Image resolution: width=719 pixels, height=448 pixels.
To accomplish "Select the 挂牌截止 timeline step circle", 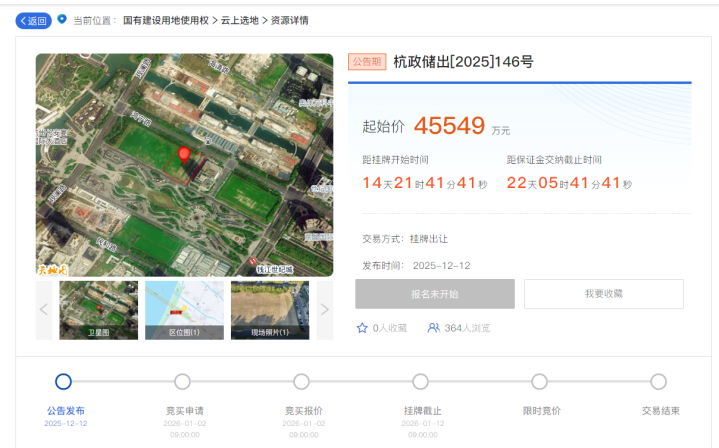I will point(420,381).
